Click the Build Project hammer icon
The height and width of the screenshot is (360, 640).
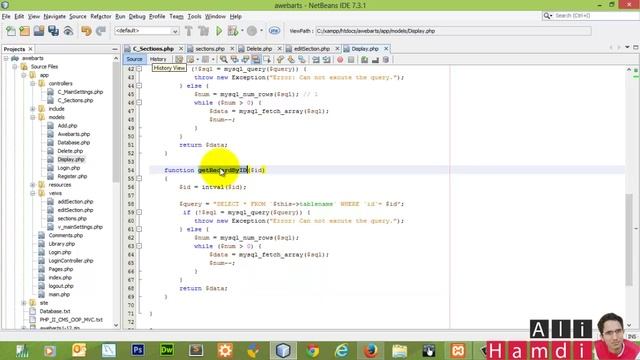point(189,31)
